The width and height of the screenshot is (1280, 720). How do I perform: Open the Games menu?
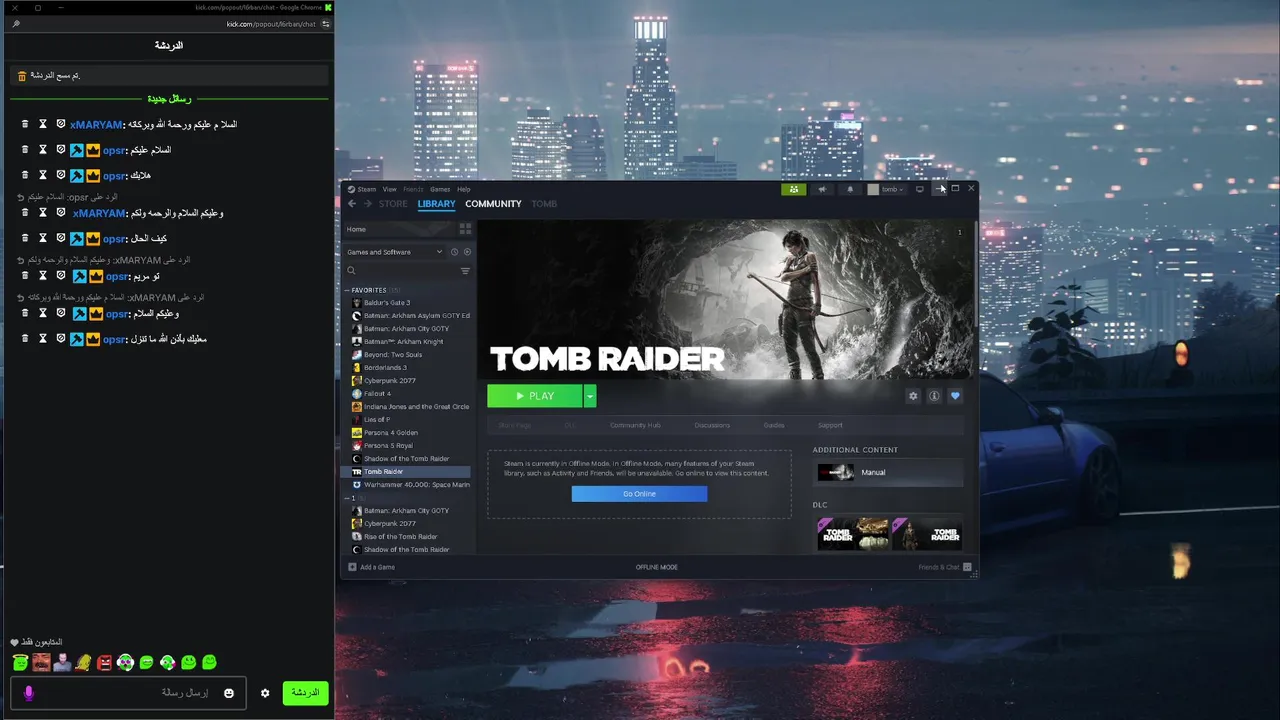click(x=440, y=189)
